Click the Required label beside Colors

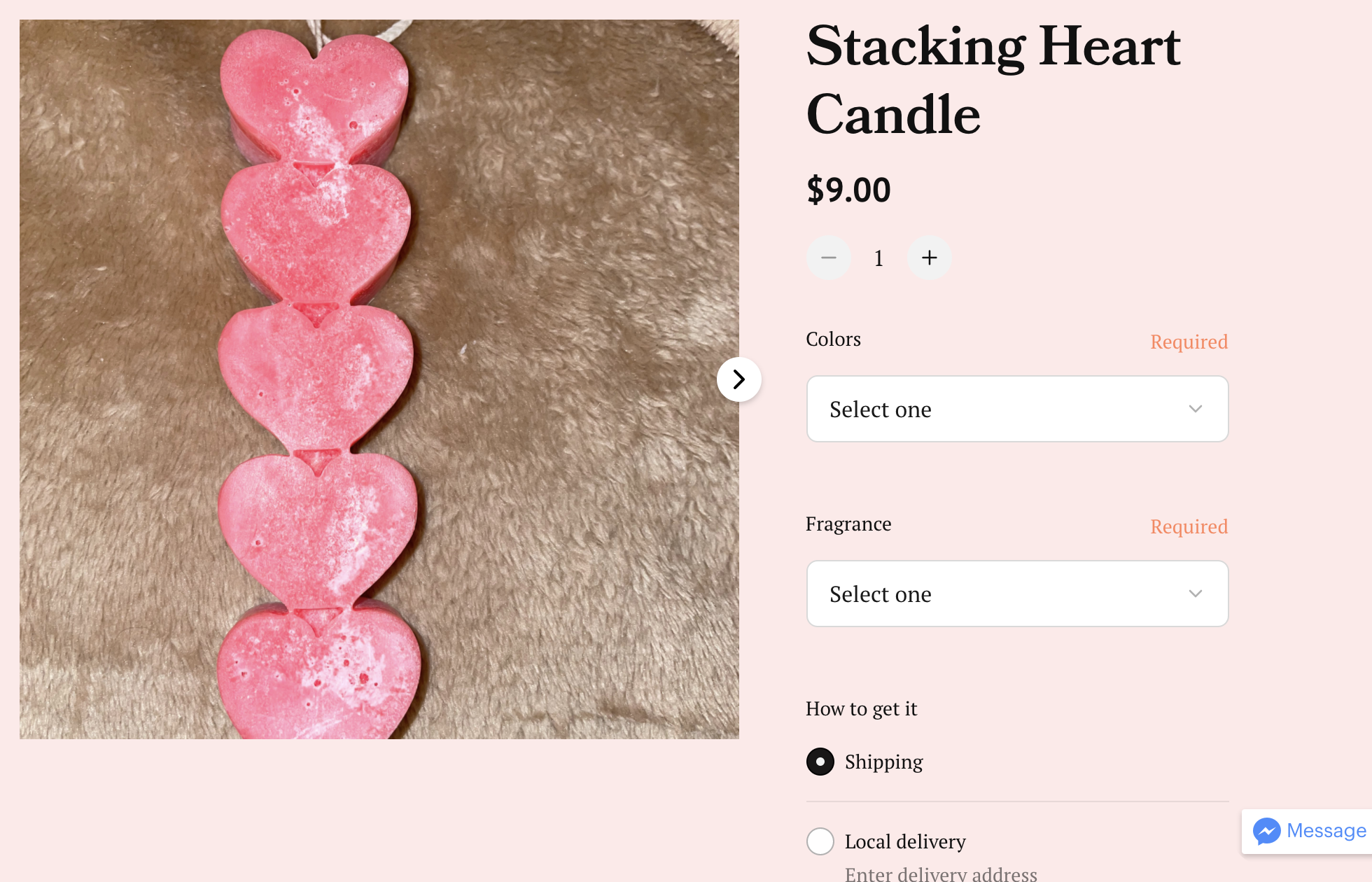tap(1189, 342)
